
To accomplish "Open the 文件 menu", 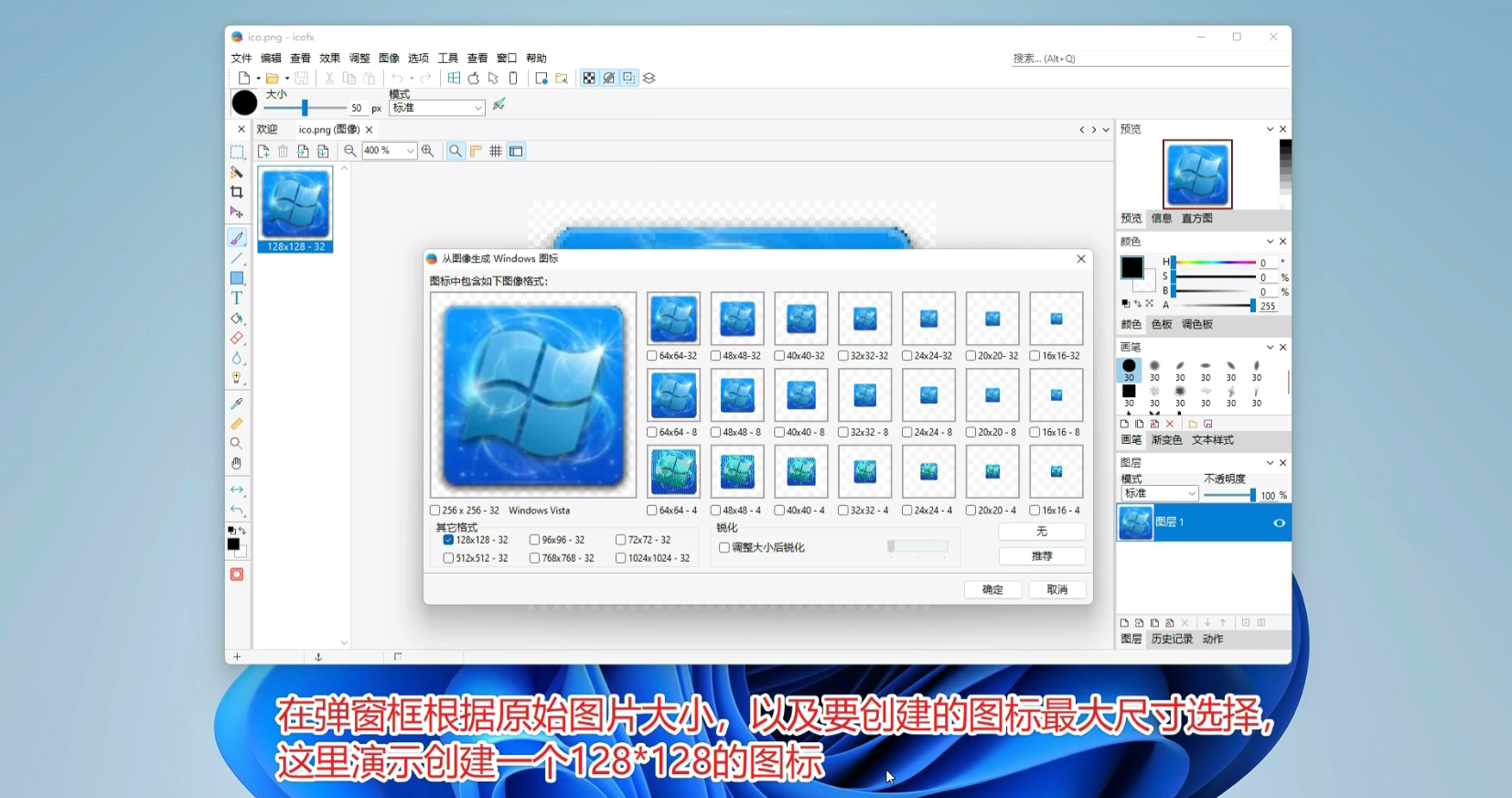I will pyautogui.click(x=241, y=59).
